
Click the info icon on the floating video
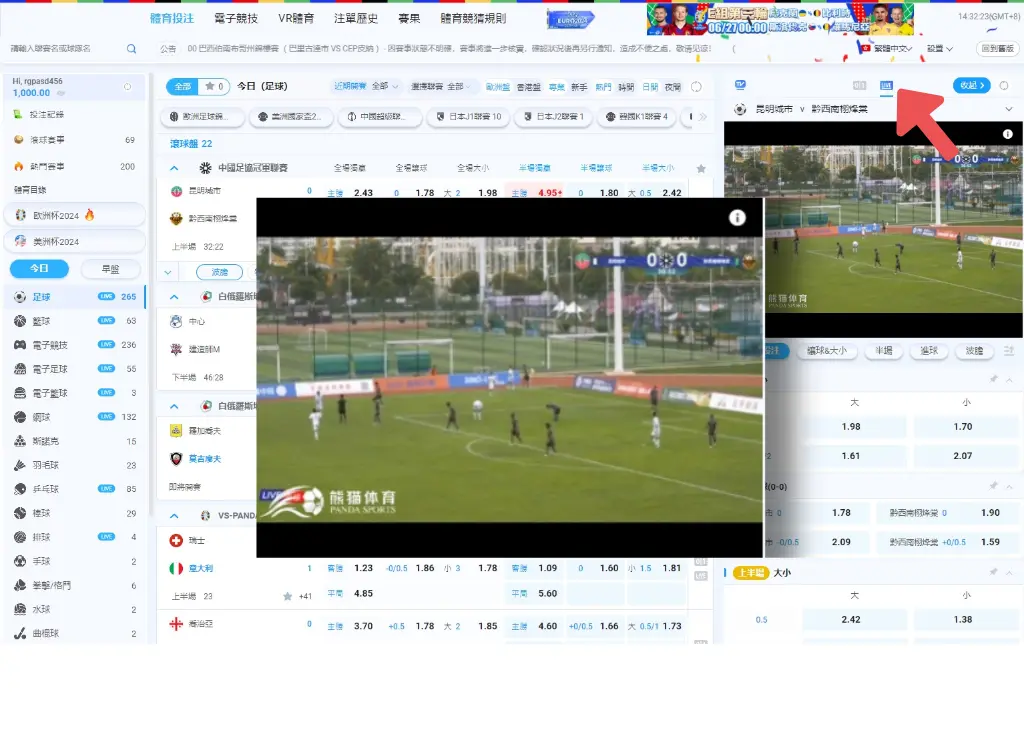pyautogui.click(x=737, y=217)
